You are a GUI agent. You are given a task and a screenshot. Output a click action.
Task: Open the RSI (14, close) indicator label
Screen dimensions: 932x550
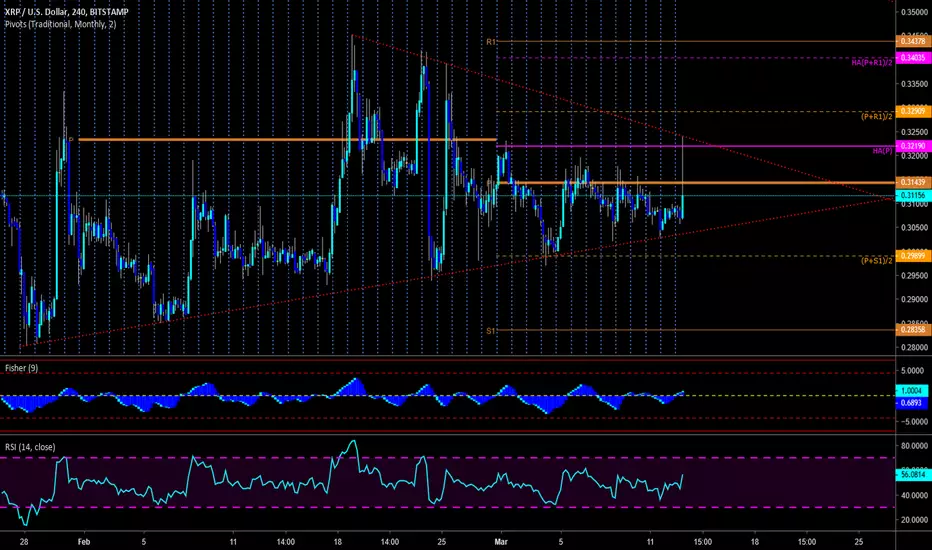[x=30, y=447]
